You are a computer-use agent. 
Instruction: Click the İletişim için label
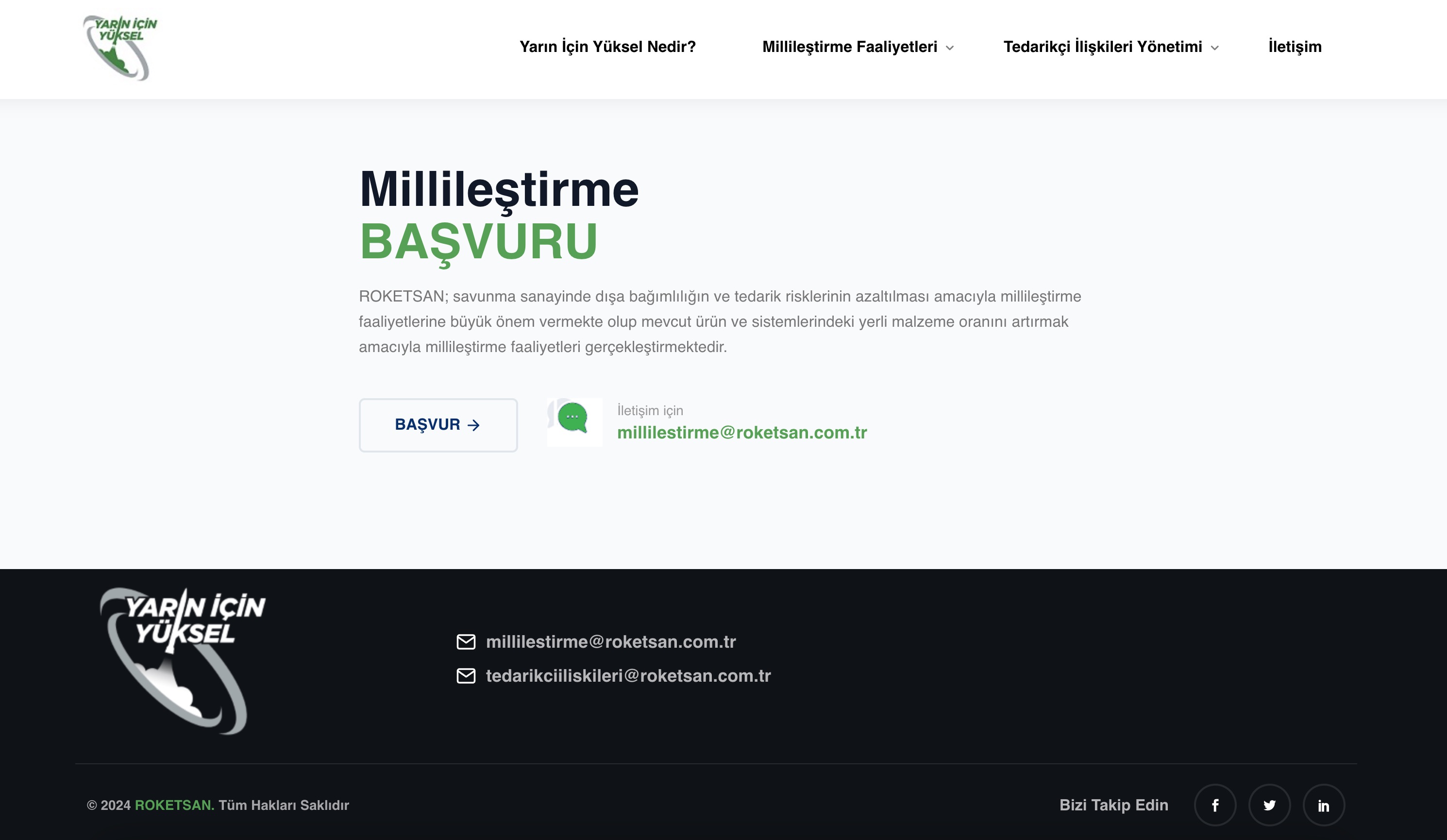pyautogui.click(x=650, y=410)
